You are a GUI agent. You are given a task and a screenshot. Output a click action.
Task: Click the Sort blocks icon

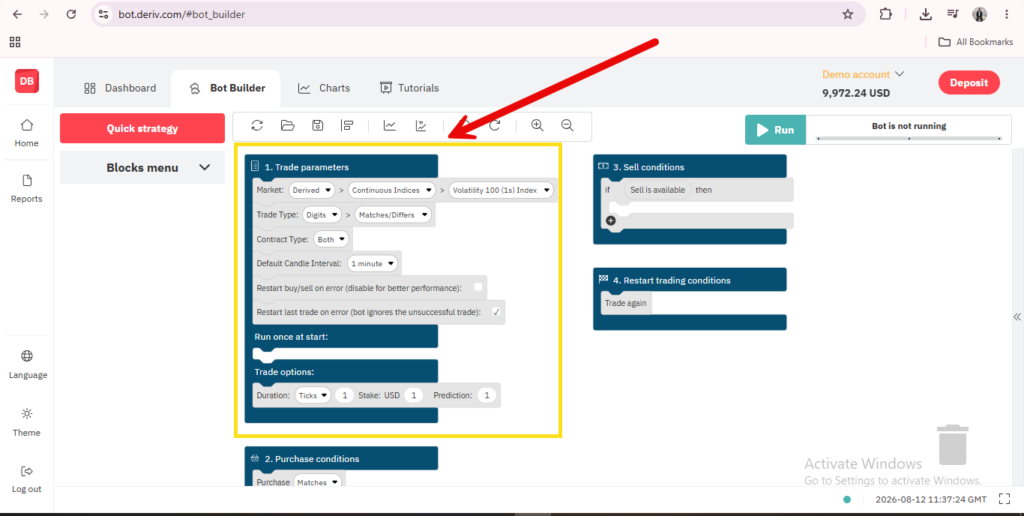(x=347, y=125)
